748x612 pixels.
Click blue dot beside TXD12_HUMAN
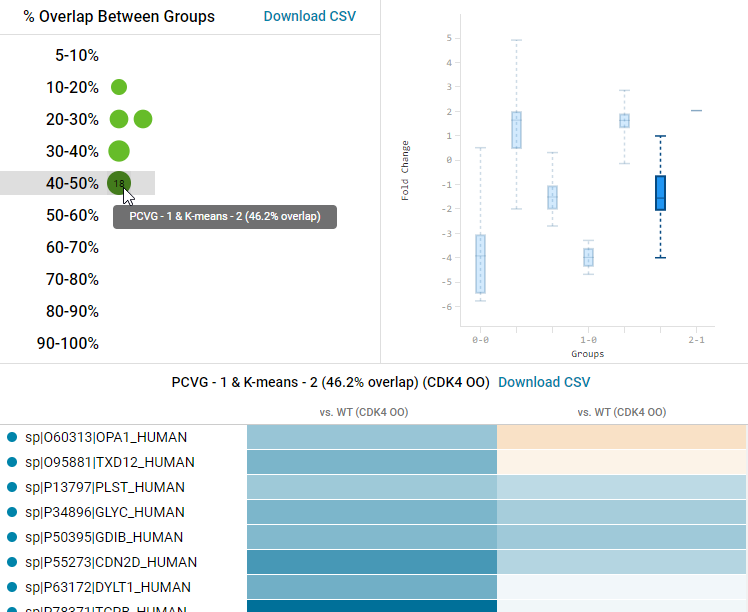tap(12, 462)
